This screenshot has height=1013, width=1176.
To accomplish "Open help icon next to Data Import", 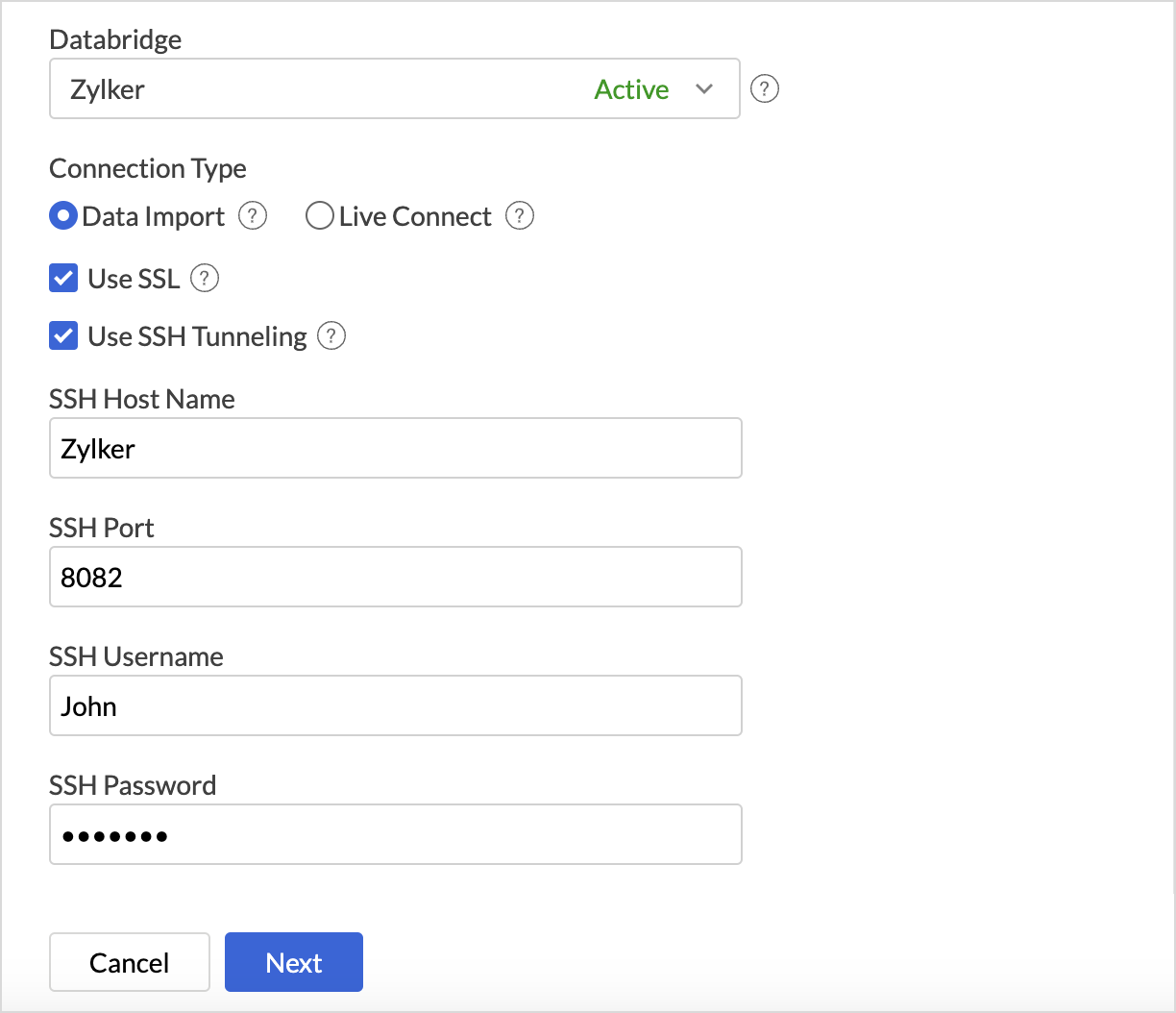I will coord(253,216).
